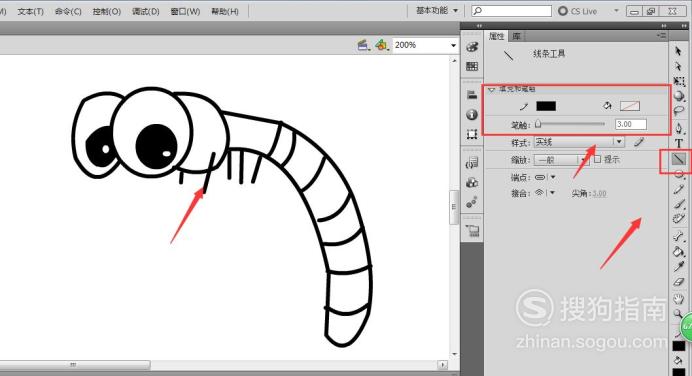Screen dimensions: 692x376
Task: Open the Project panel icon
Action: tap(472, 230)
